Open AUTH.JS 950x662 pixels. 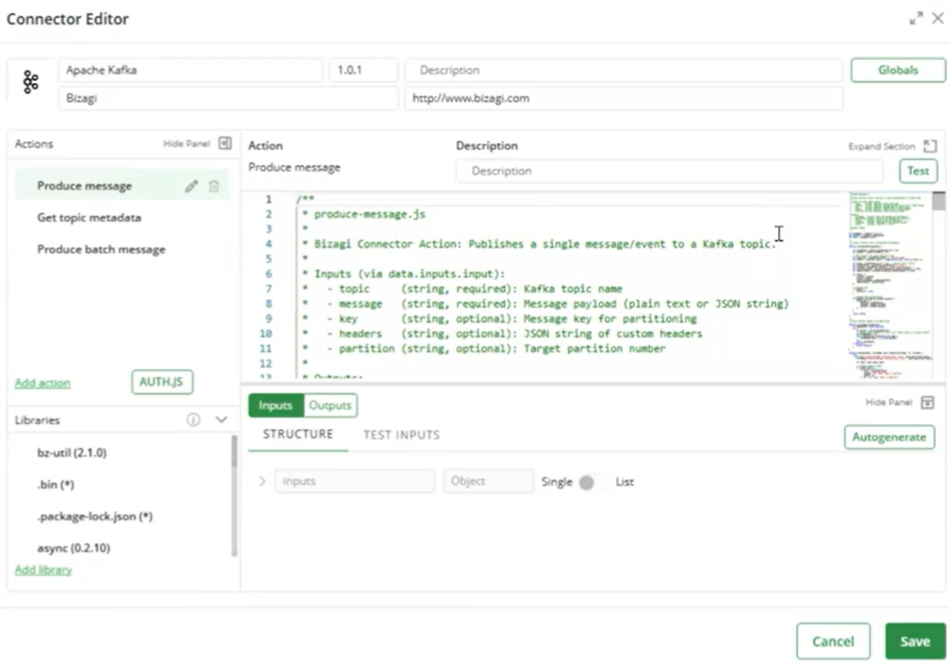pyautogui.click(x=162, y=382)
